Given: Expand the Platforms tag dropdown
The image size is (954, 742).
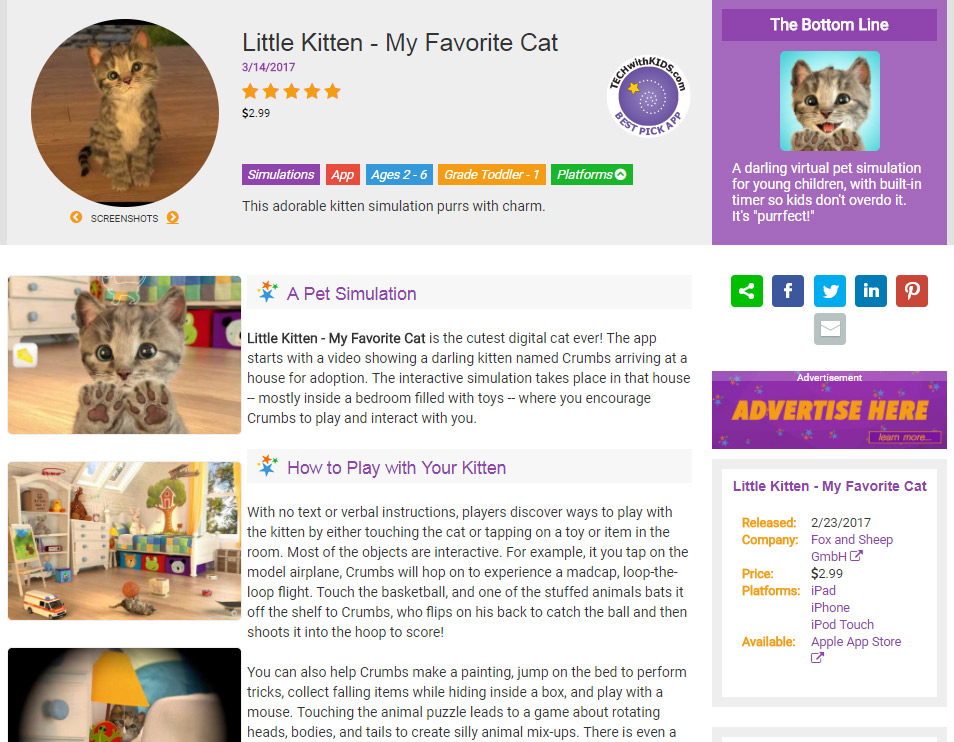Looking at the screenshot, I should (x=591, y=175).
